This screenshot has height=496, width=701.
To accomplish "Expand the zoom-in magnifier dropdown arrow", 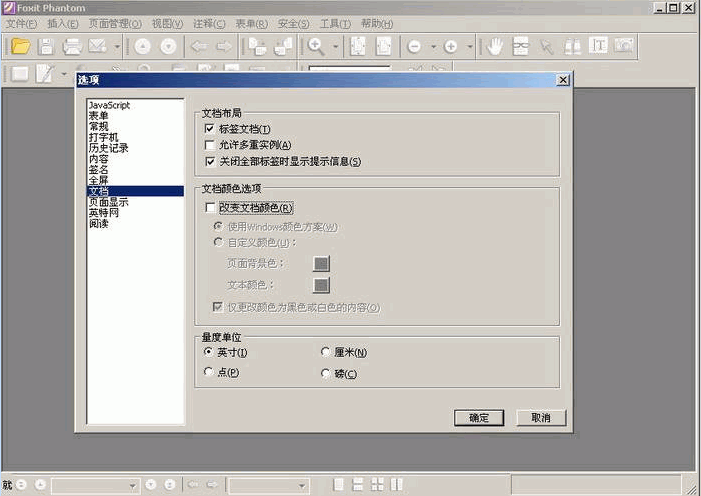I will (336, 46).
